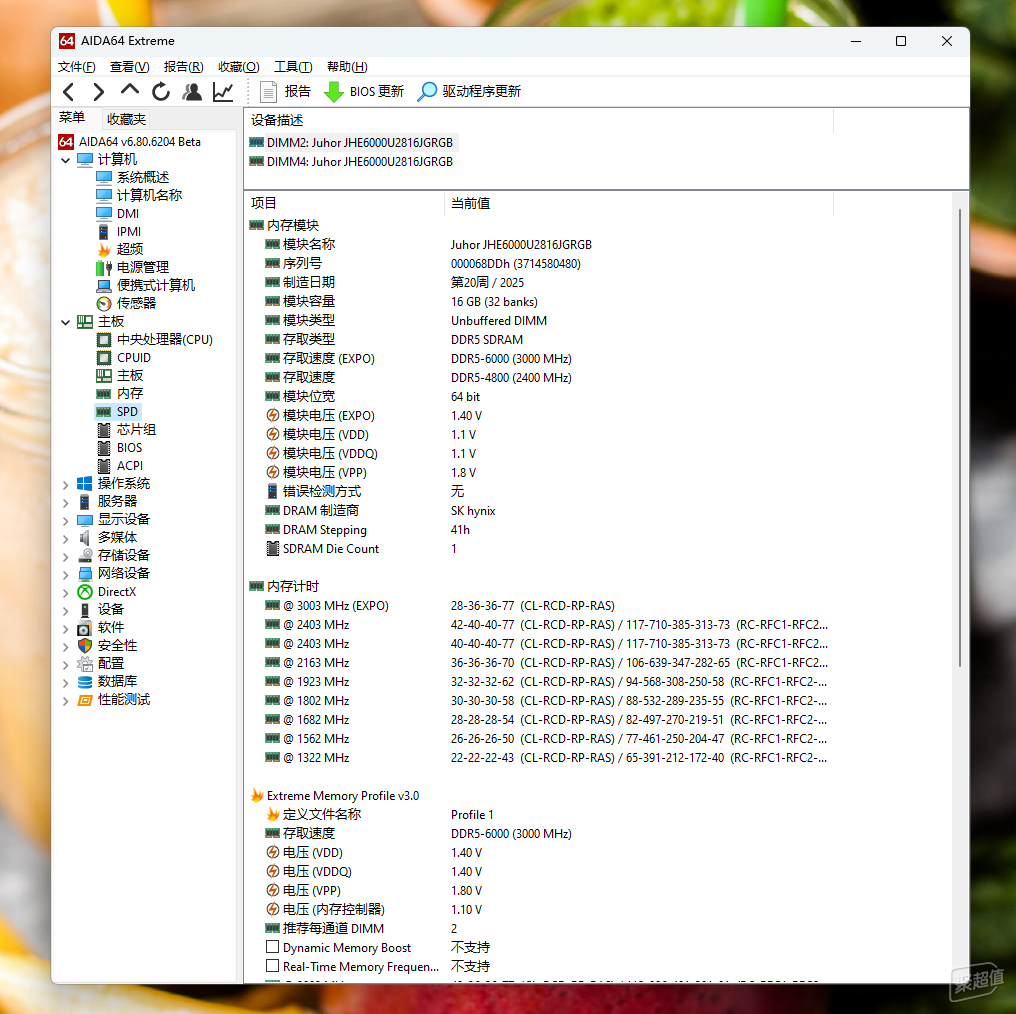This screenshot has height=1014, width=1016.
Task: Open the 查看(V) menu
Action: point(130,67)
